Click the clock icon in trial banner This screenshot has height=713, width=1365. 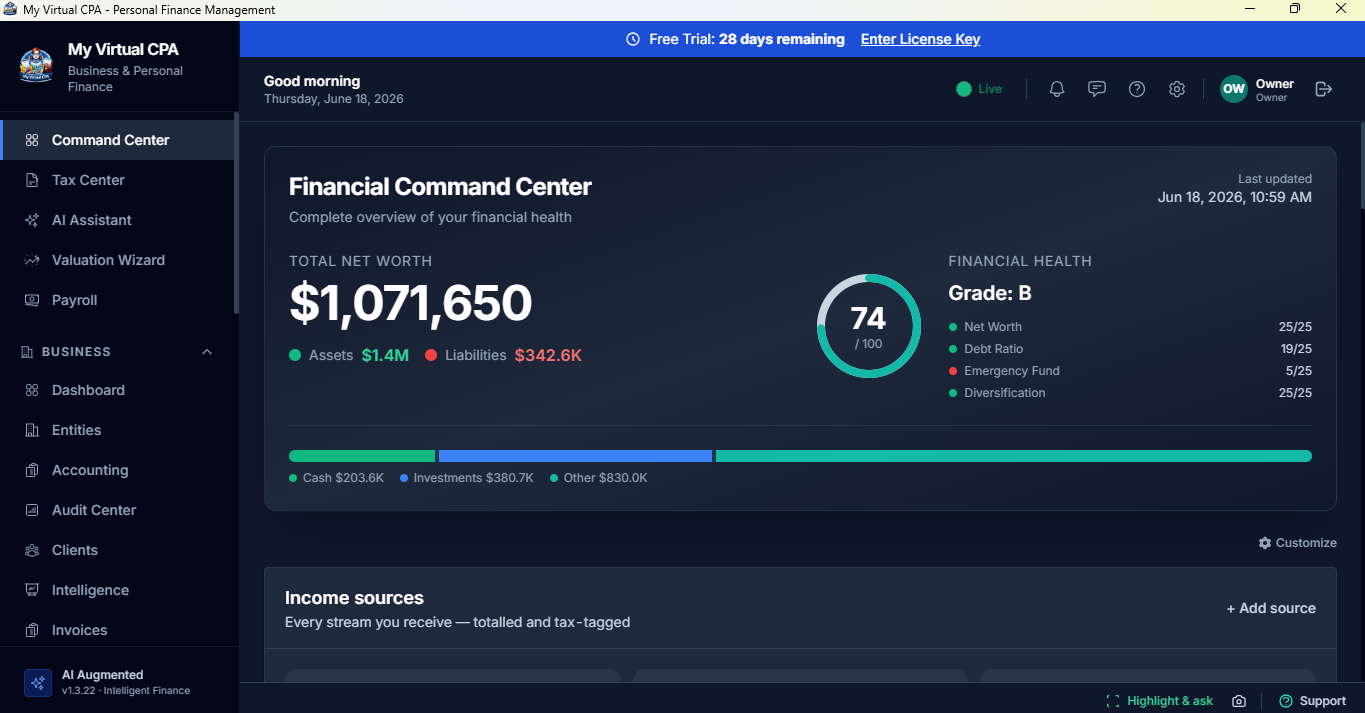633,39
